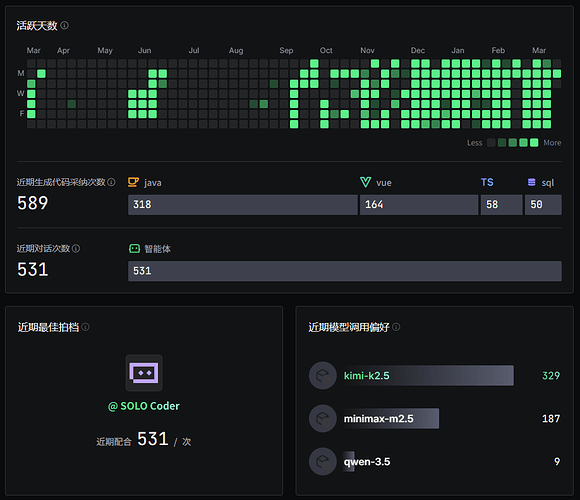Screen dimensions: 580x500
Task: Click the TS language icon
Action: point(487,182)
